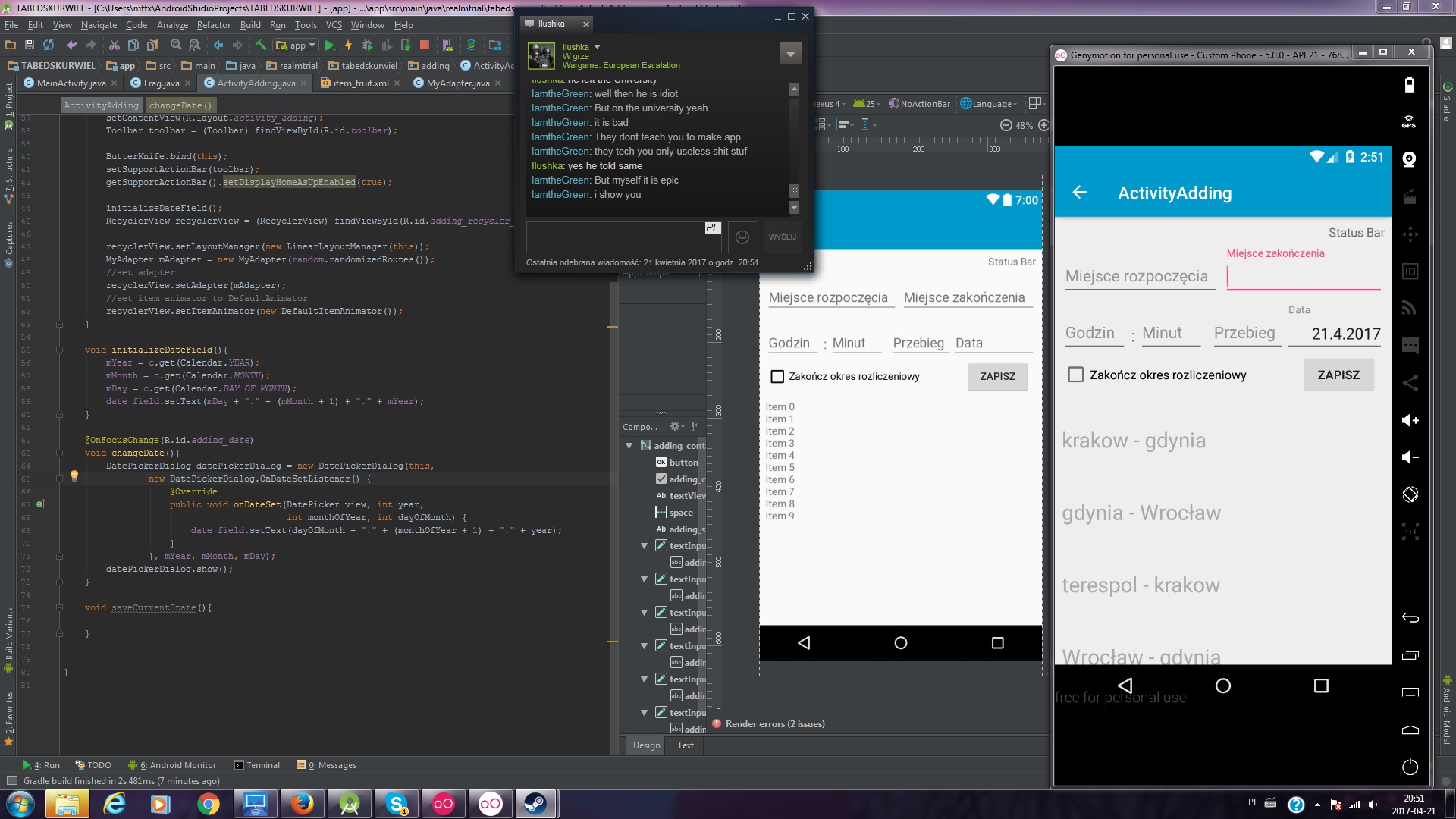Click Genymotion volume up icon
1456x819 pixels.
coord(1410,420)
